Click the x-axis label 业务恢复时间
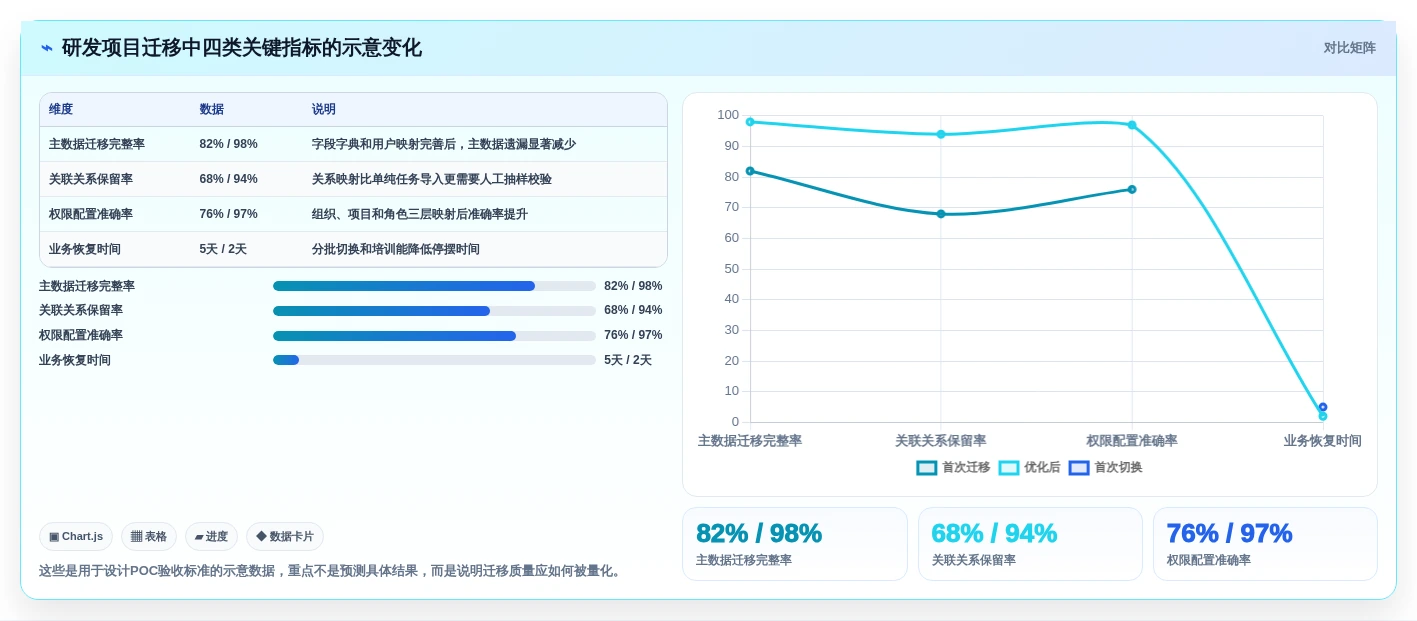 pos(1323,441)
